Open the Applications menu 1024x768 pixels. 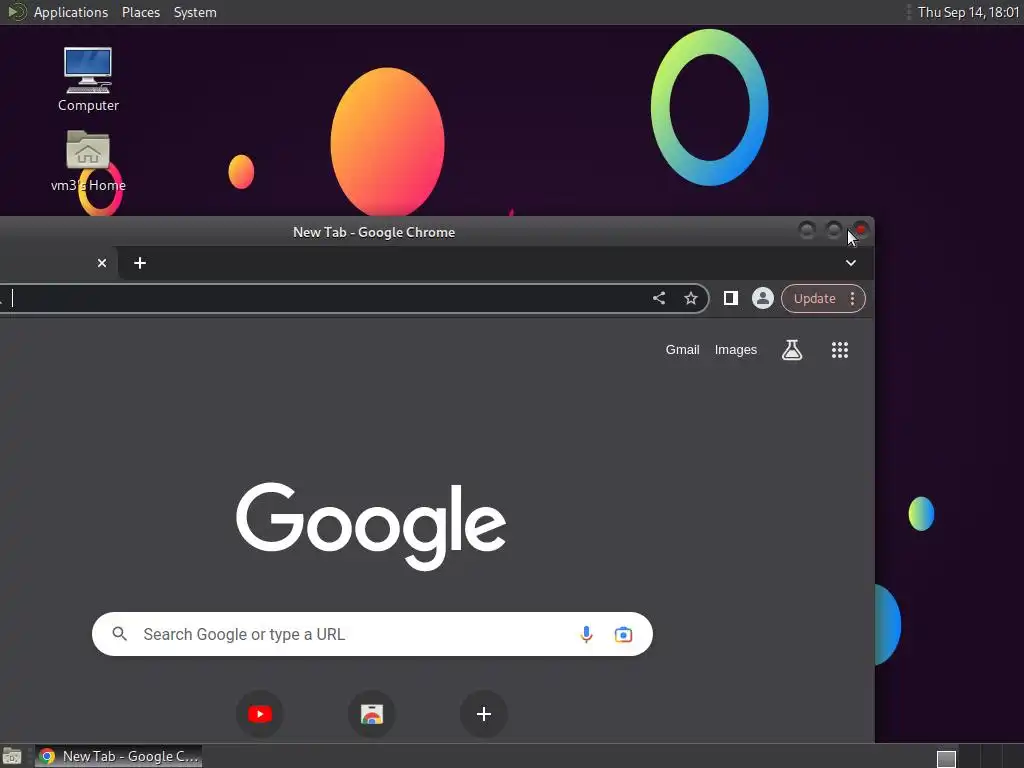(71, 12)
